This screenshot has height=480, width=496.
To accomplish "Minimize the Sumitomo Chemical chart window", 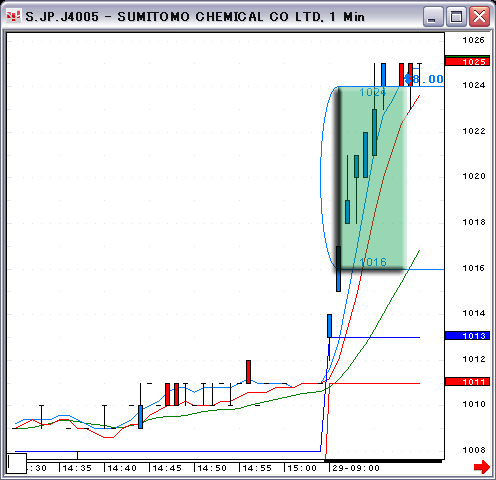I will tap(433, 16).
